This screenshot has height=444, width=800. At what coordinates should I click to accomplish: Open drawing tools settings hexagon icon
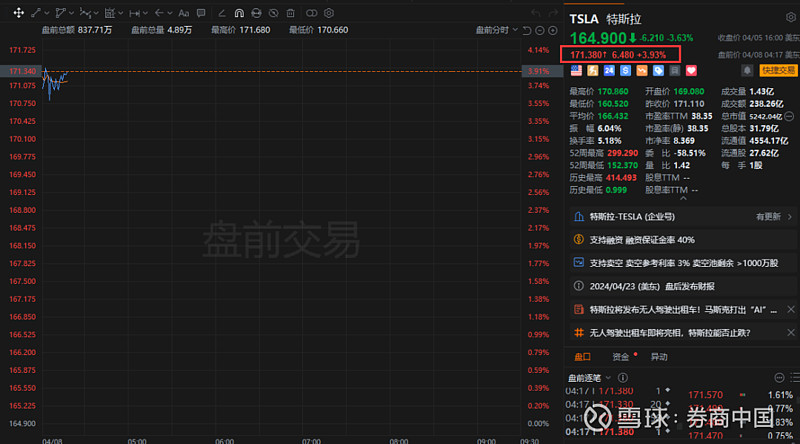329,13
